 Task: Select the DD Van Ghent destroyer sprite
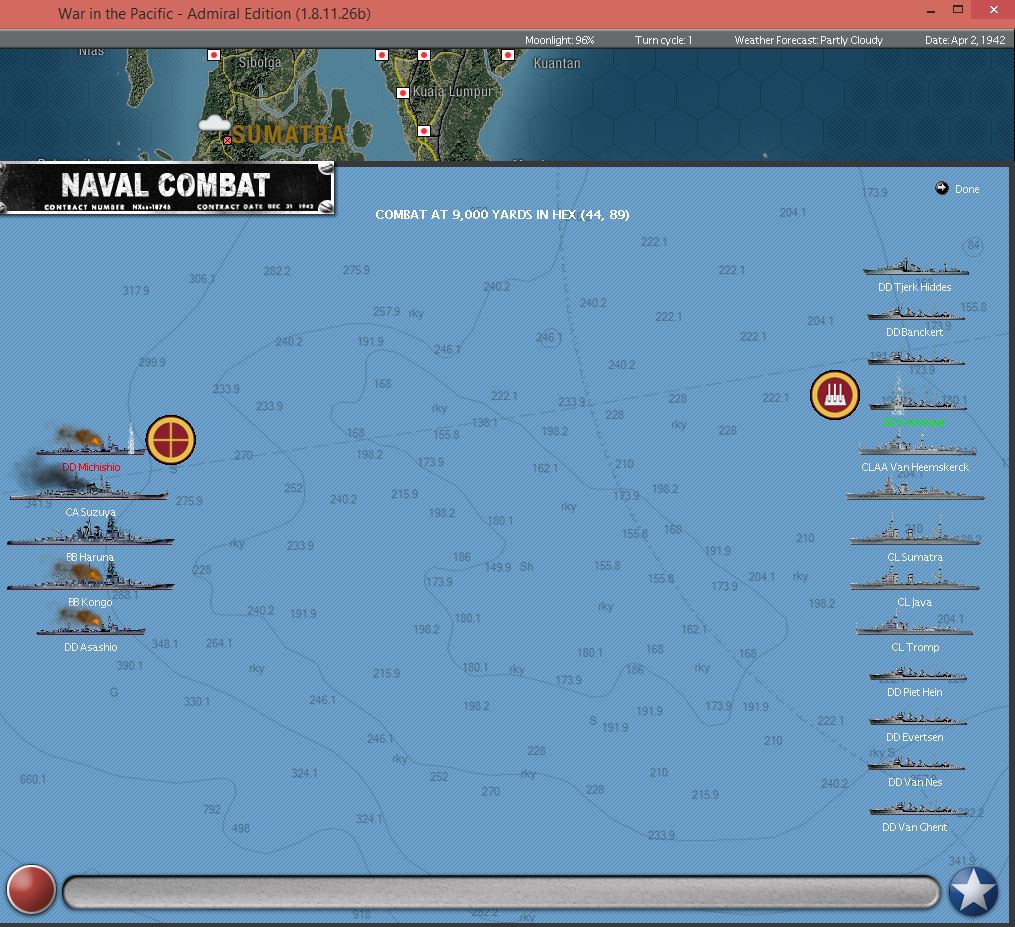917,808
